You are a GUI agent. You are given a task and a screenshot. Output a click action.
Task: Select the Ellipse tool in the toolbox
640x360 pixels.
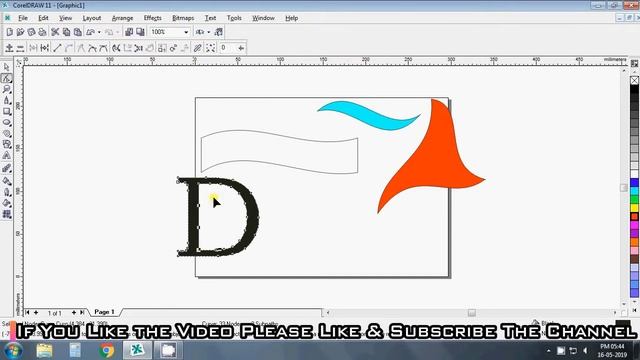click(x=7, y=122)
